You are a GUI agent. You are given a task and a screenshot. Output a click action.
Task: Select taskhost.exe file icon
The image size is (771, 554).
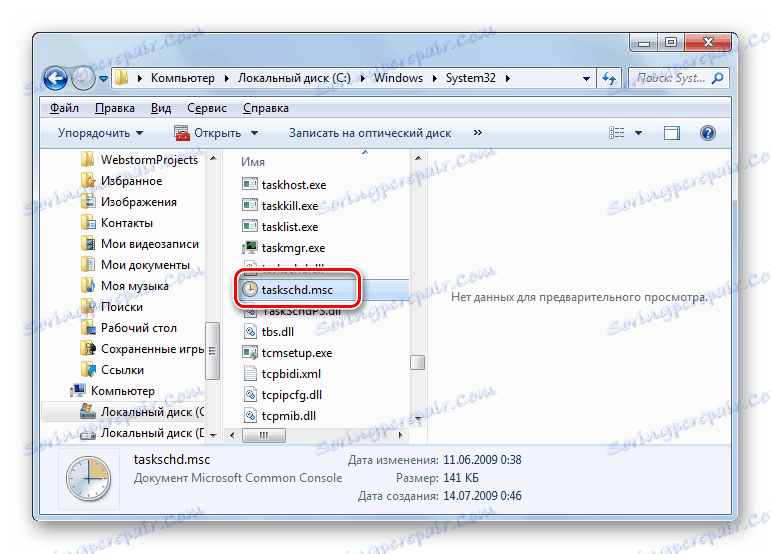coord(250,184)
